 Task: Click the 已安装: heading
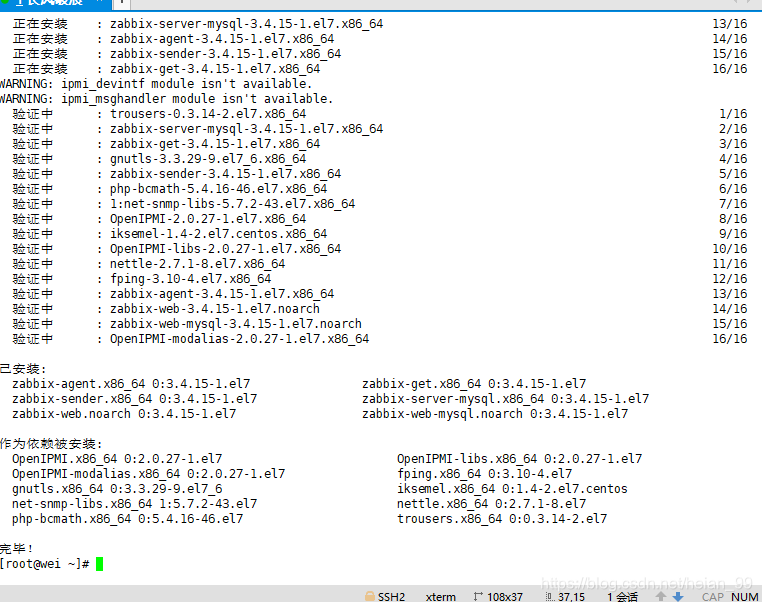[23, 369]
